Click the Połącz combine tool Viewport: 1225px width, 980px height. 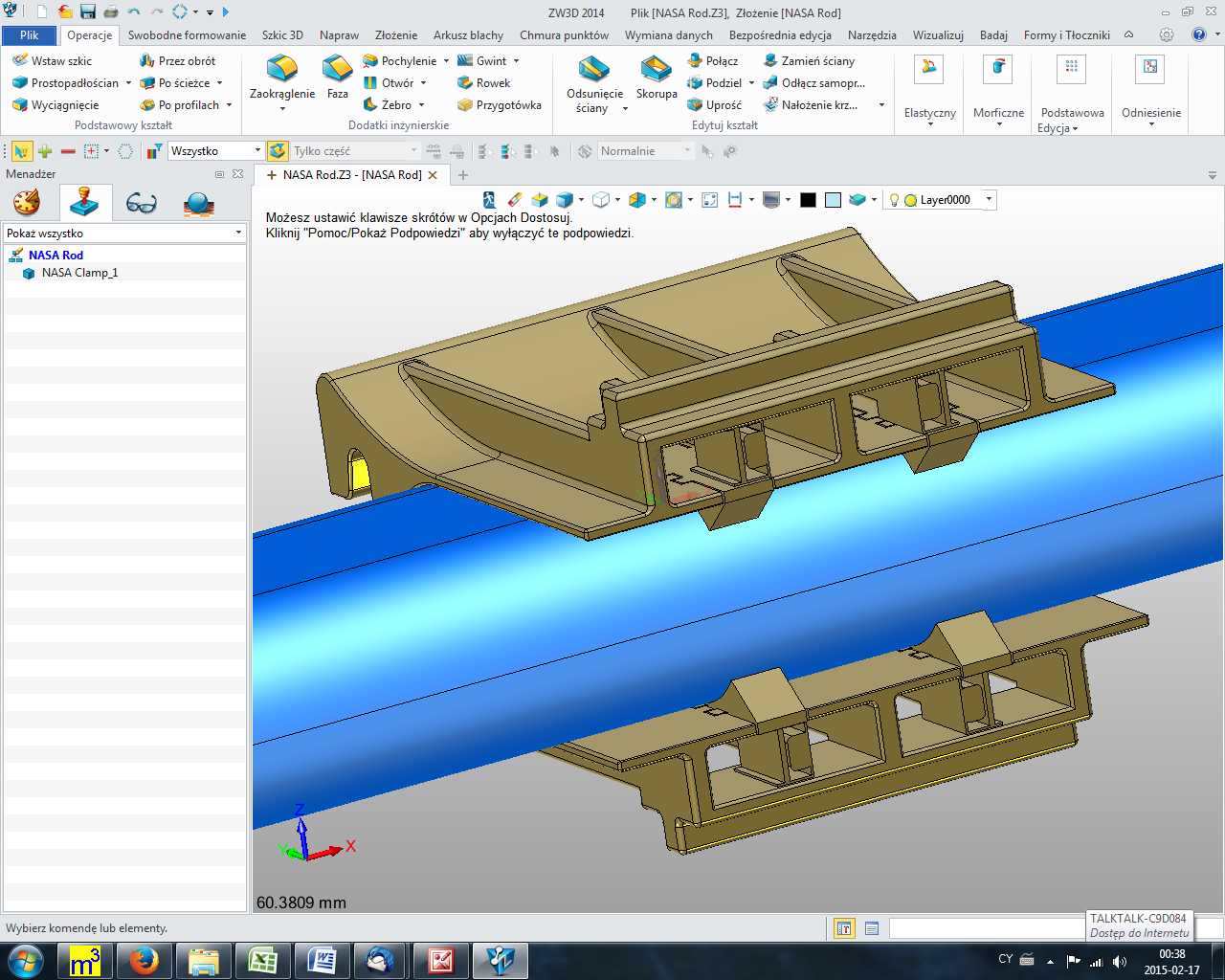(x=712, y=60)
